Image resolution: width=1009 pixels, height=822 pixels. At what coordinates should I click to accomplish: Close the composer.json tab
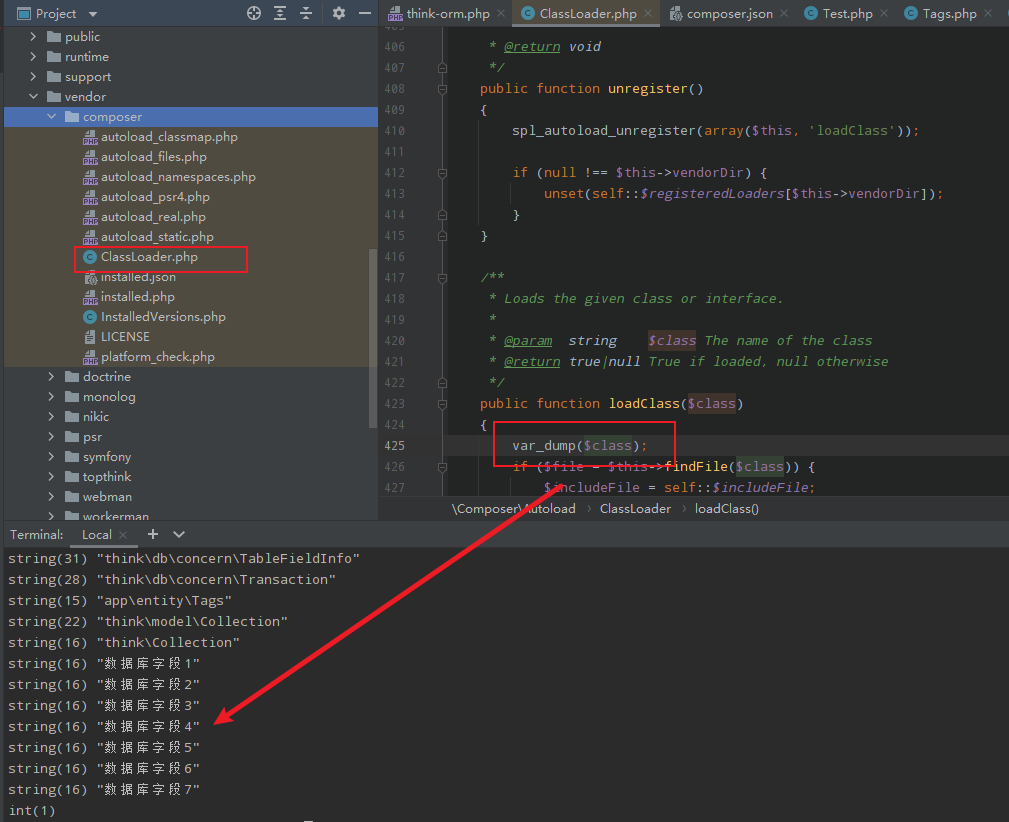[x=784, y=13]
